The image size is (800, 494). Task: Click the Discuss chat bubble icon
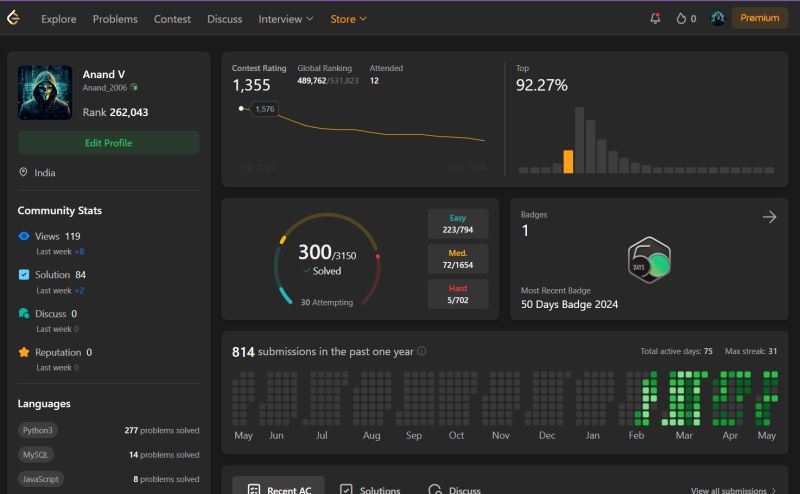pos(23,313)
